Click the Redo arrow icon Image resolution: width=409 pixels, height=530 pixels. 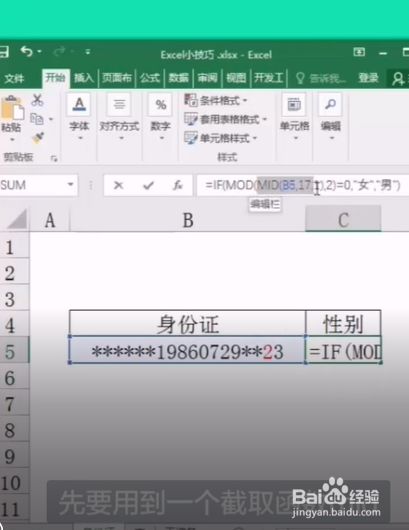coord(59,51)
